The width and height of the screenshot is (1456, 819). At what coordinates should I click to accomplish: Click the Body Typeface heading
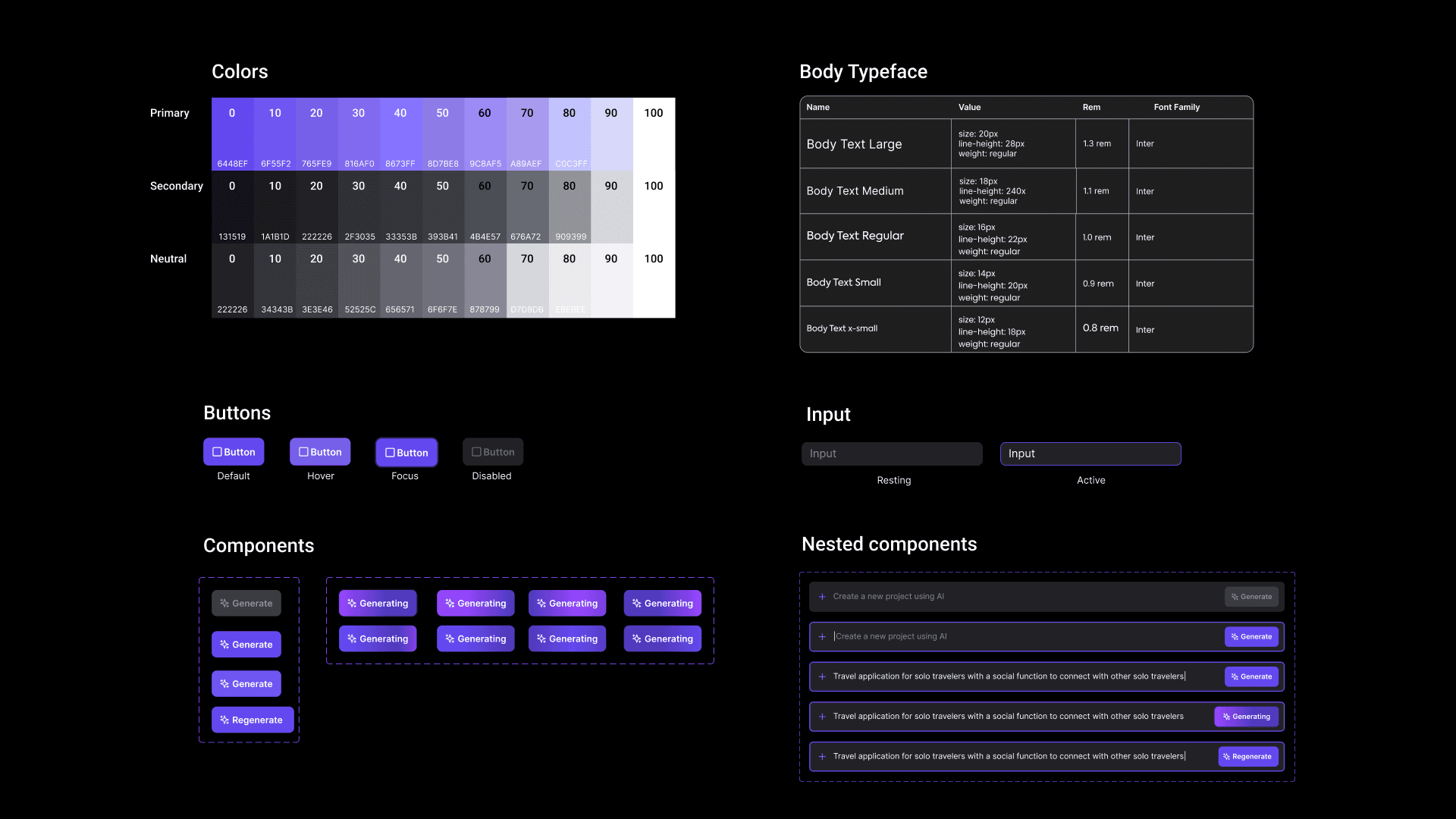coord(863,72)
